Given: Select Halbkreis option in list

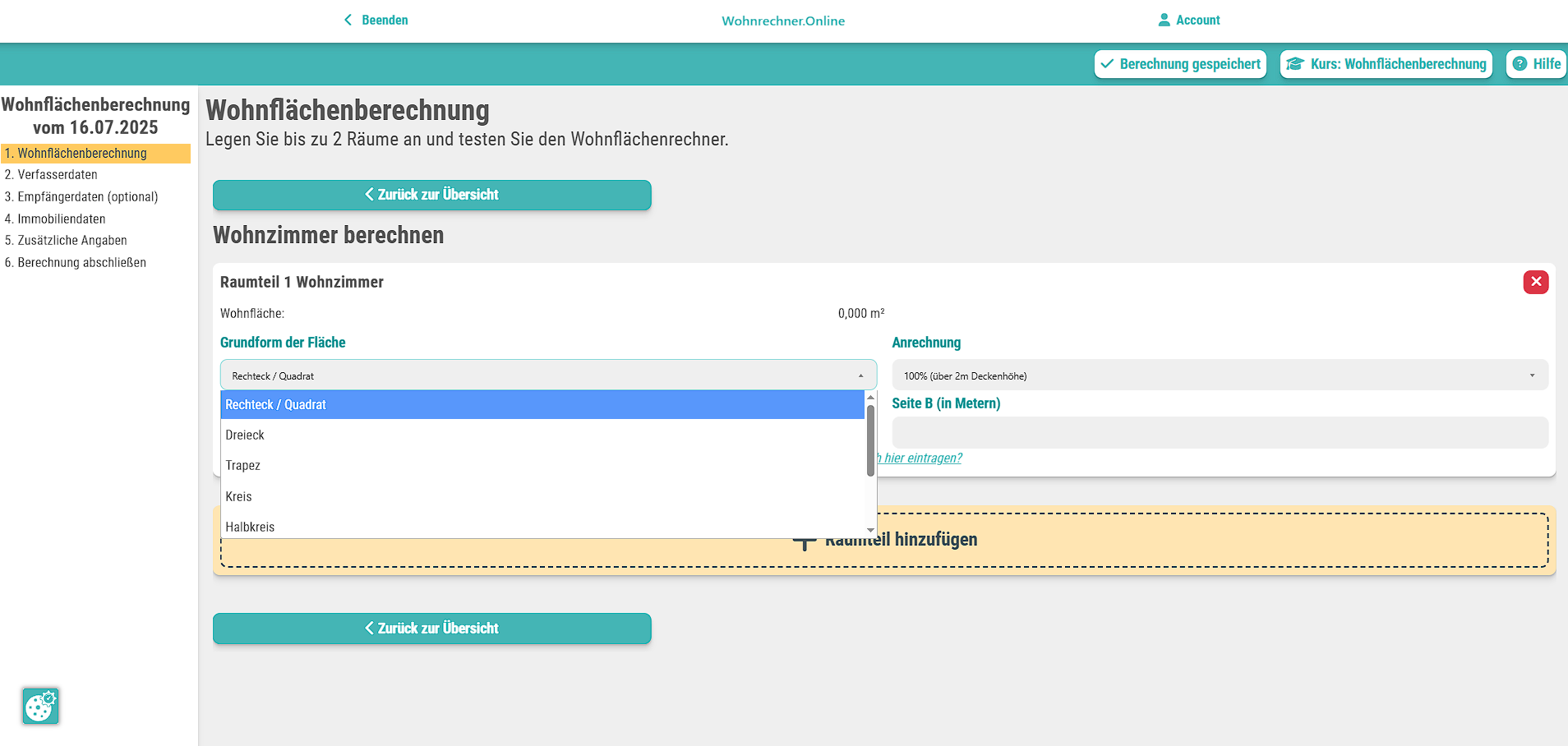Looking at the screenshot, I should point(250,527).
